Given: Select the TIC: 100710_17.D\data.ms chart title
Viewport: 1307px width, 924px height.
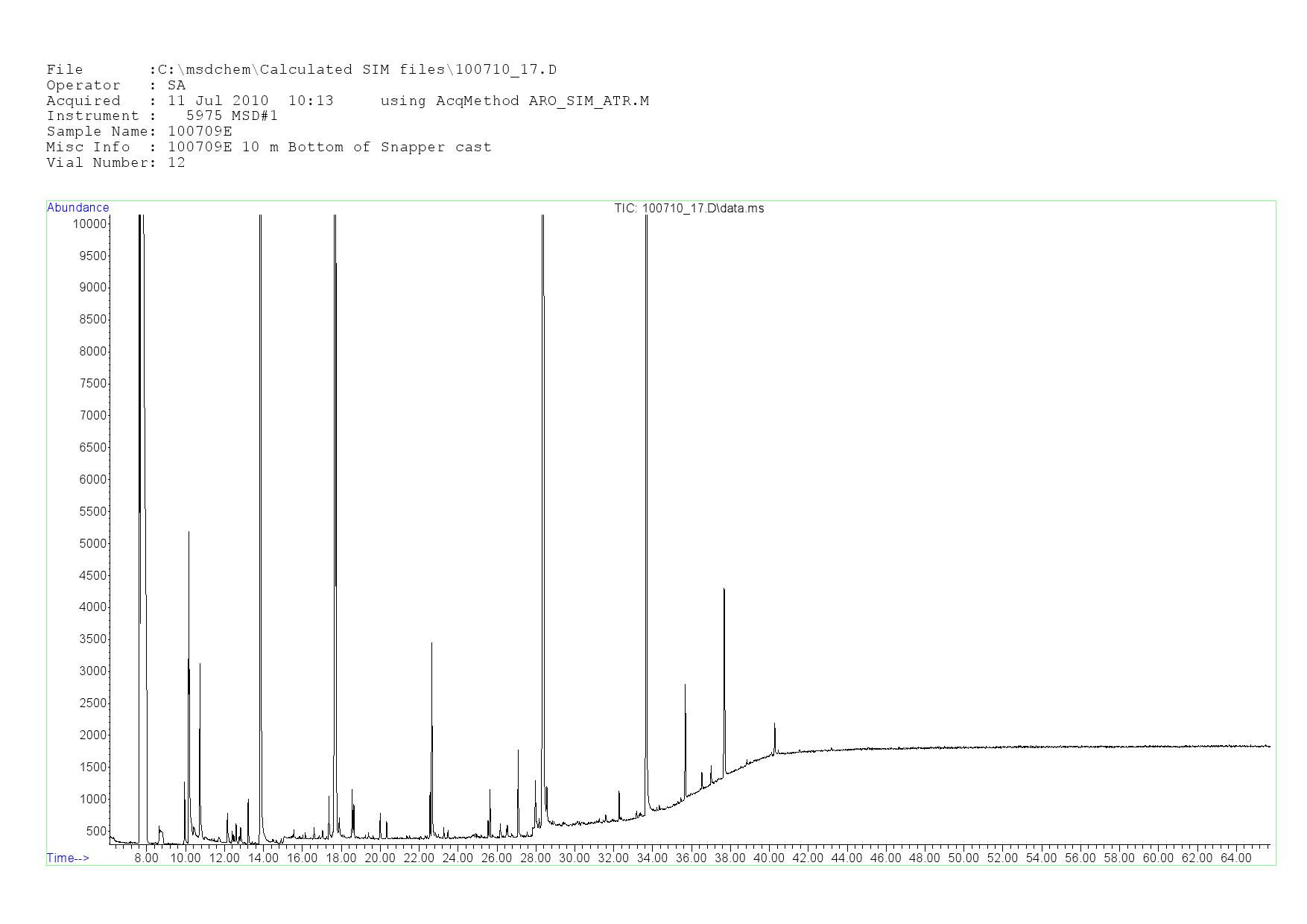Looking at the screenshot, I should [x=689, y=209].
